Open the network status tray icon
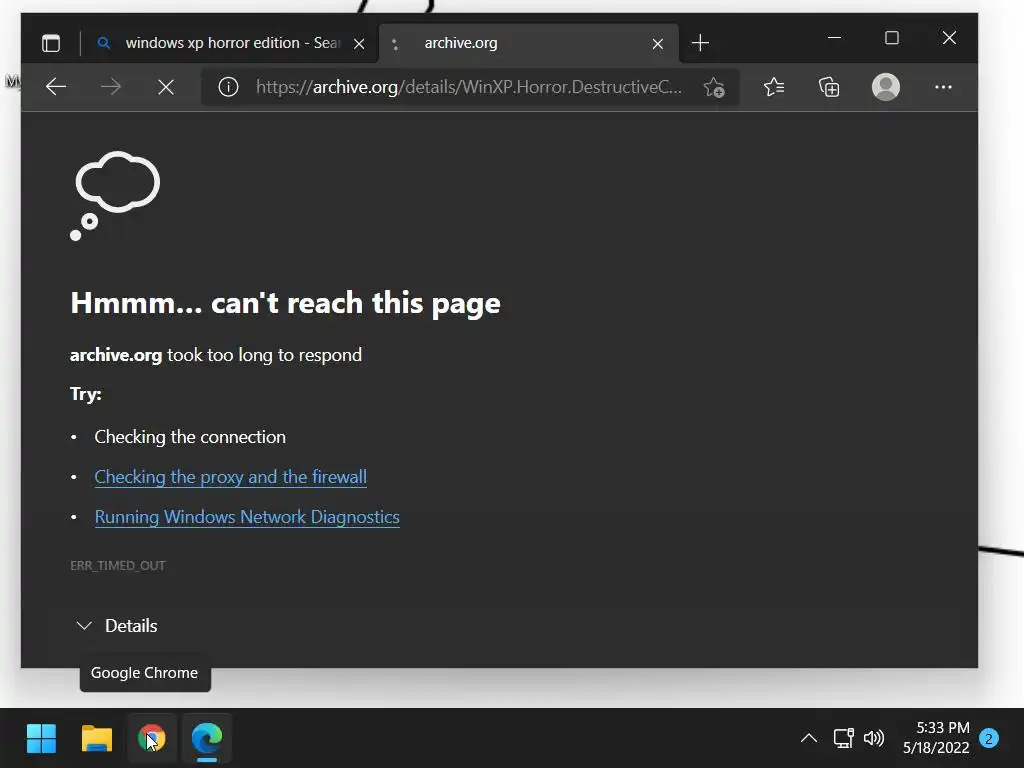Image resolution: width=1024 pixels, height=768 pixels. coord(843,739)
